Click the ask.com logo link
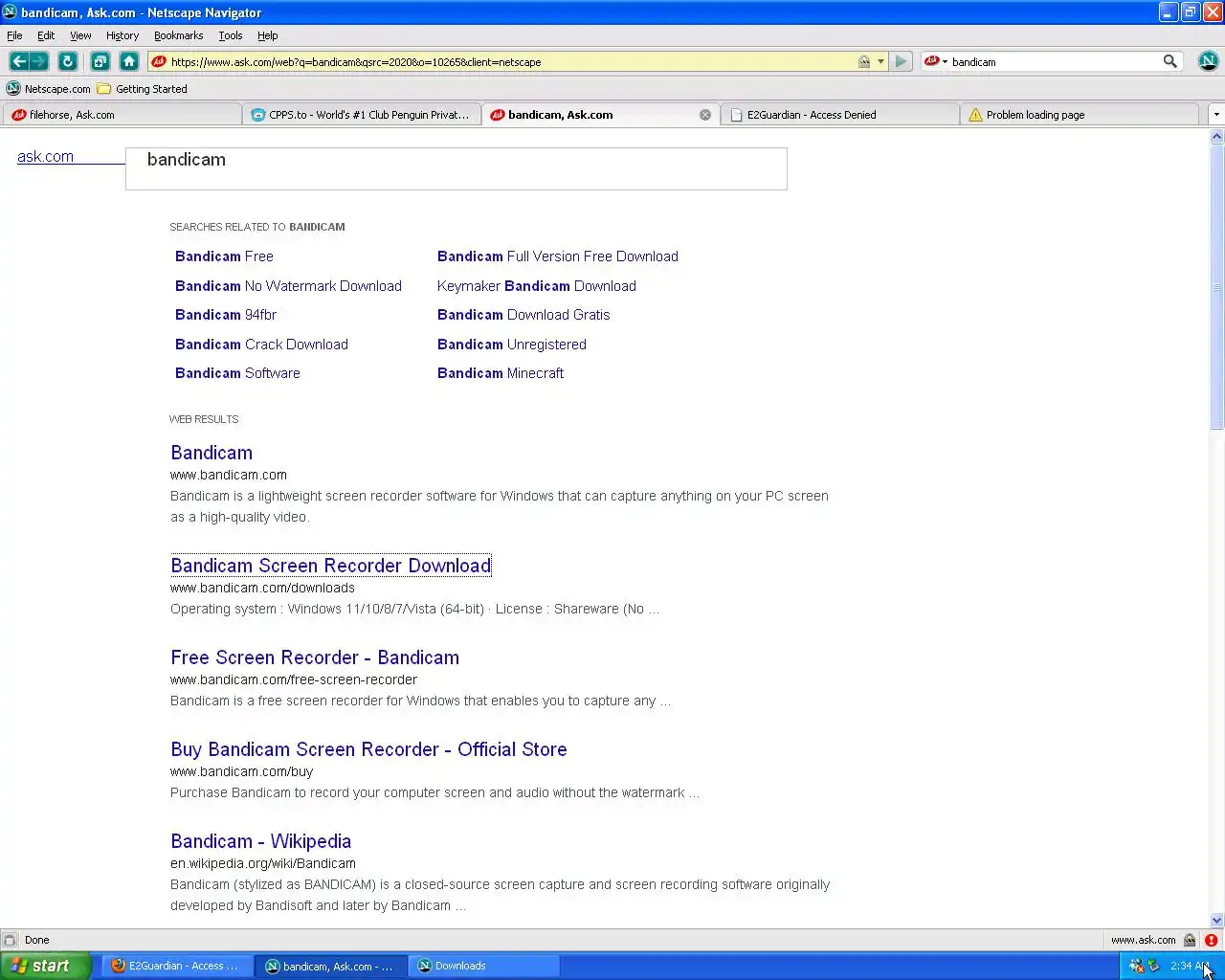The image size is (1225, 980). pyautogui.click(x=45, y=157)
